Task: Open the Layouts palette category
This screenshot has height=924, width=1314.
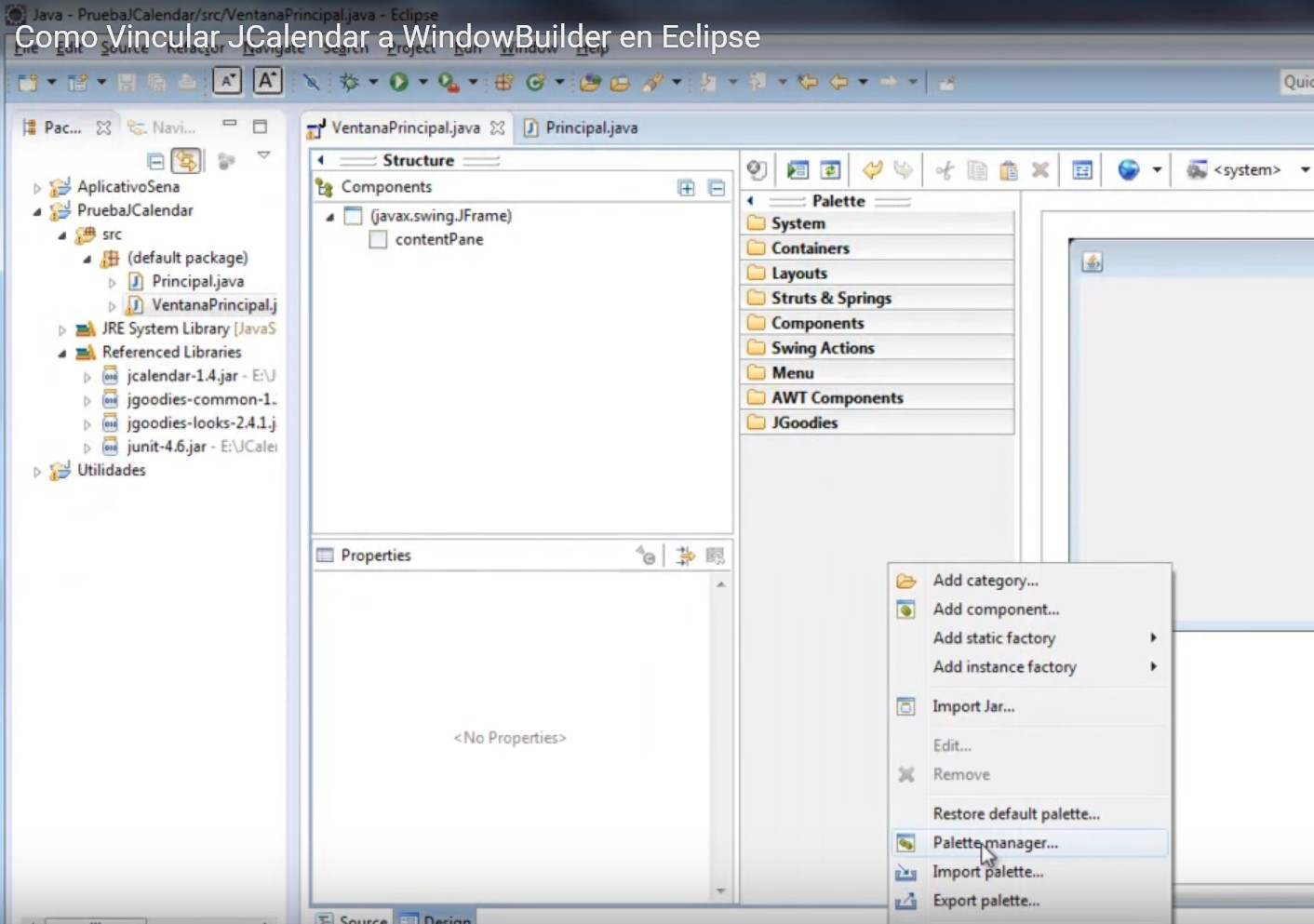Action: (878, 274)
